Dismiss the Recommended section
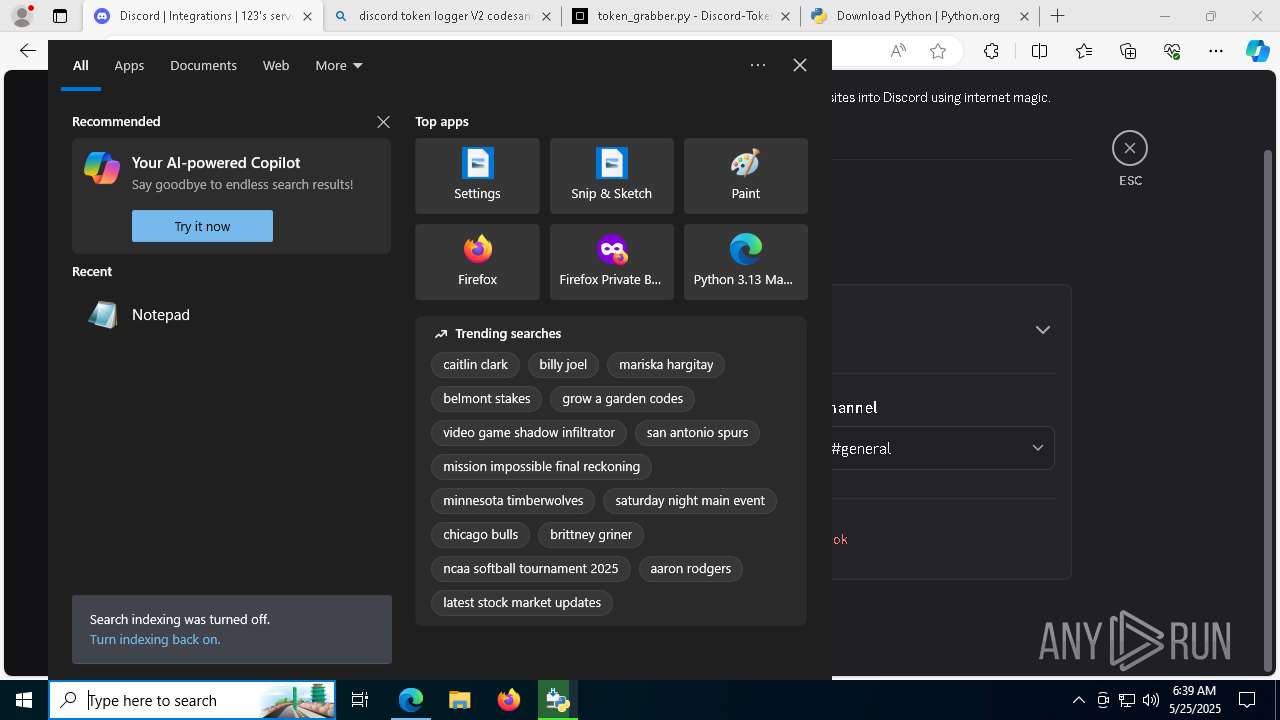Image resolution: width=1280 pixels, height=720 pixels. tap(383, 122)
